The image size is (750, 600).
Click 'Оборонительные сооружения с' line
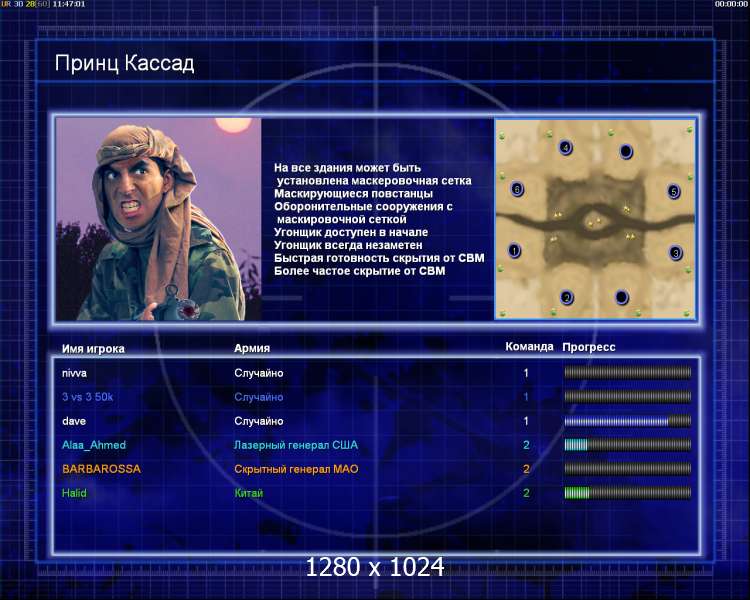364,207
